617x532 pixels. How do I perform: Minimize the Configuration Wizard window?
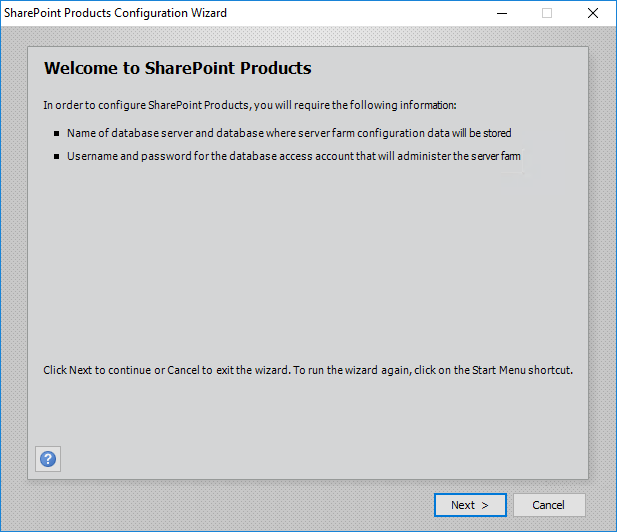pyautogui.click(x=501, y=14)
